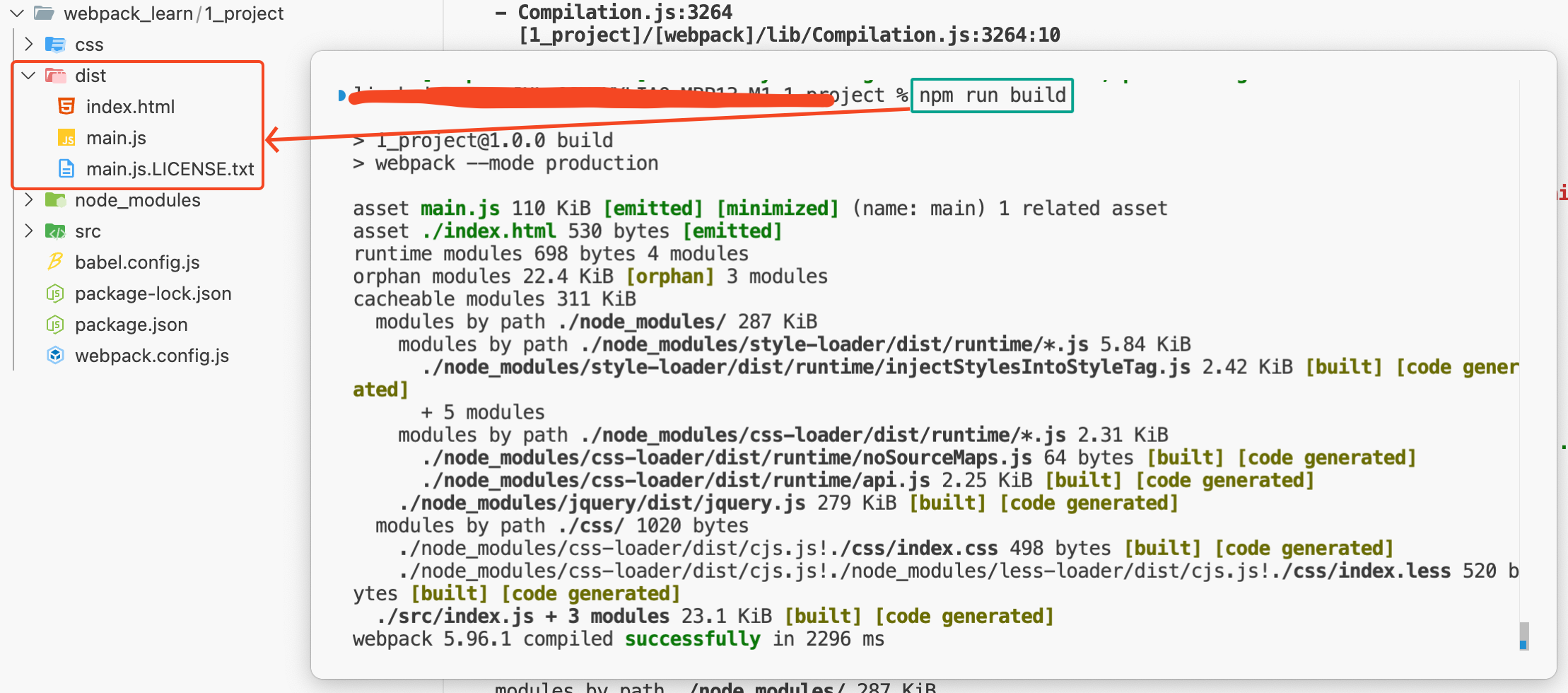The image size is (1568, 693).
Task: Click the webpack icon beside webpack.config.js
Action: point(55,356)
